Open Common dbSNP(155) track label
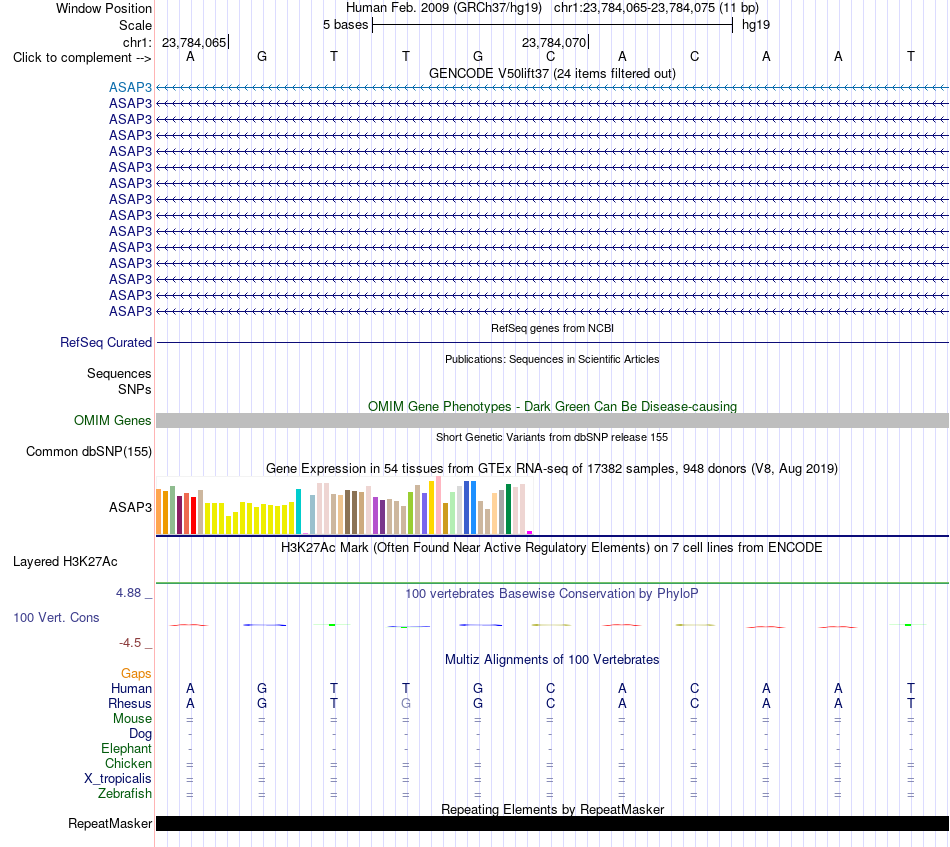950x847 pixels. (x=89, y=451)
